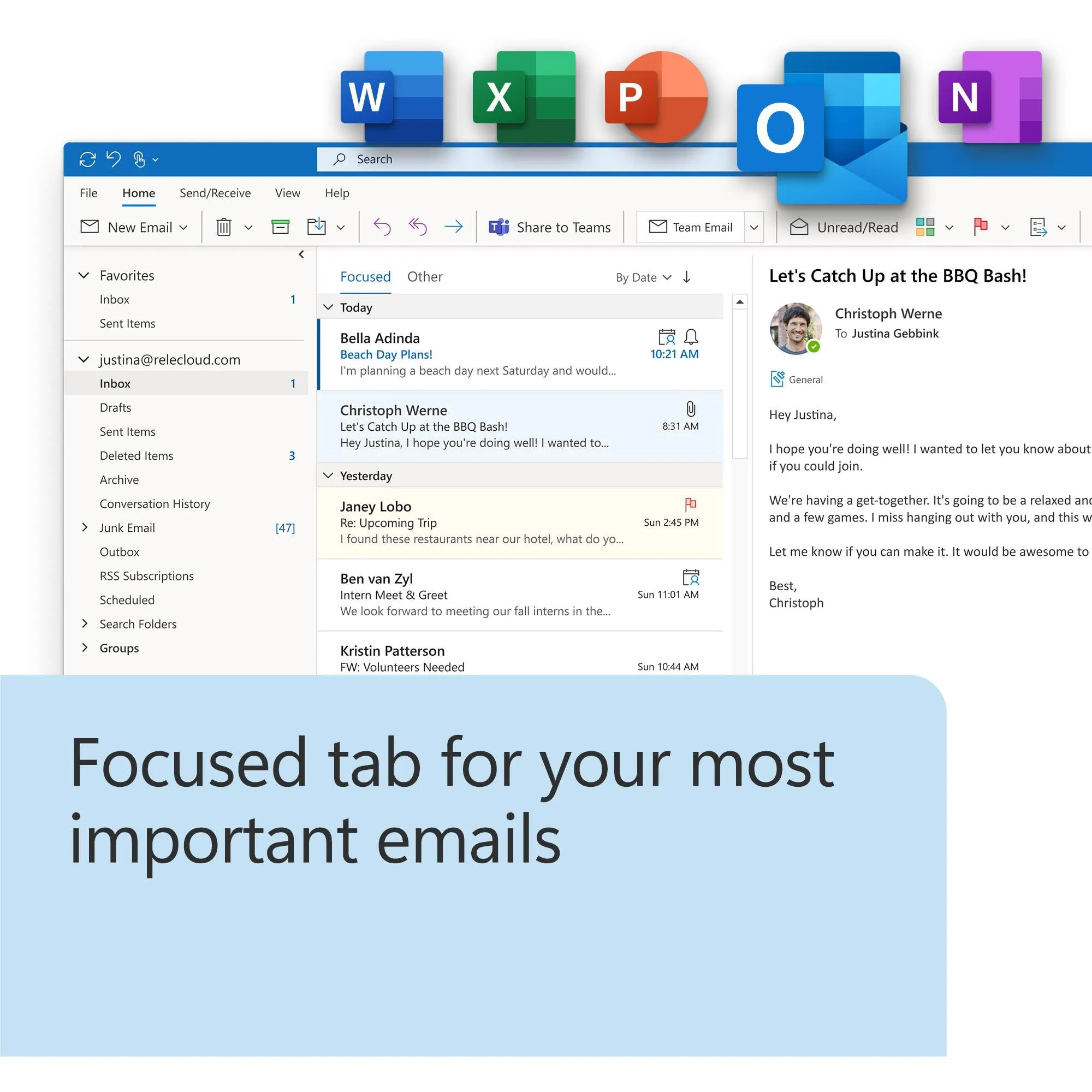Screen dimensions: 1092x1092
Task: Click the Team Email quick step
Action: tap(691, 227)
